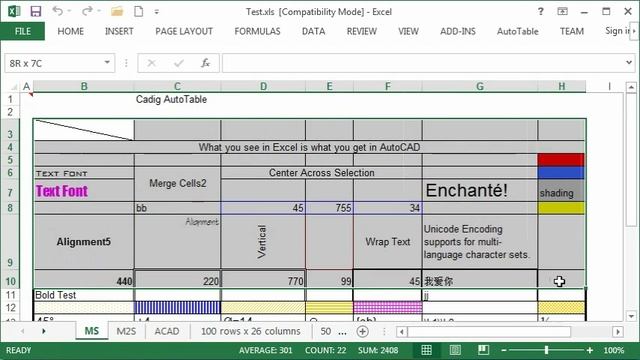640x360 pixels.
Task: Switch to the INSERT ribbon tab
Action: click(119, 31)
